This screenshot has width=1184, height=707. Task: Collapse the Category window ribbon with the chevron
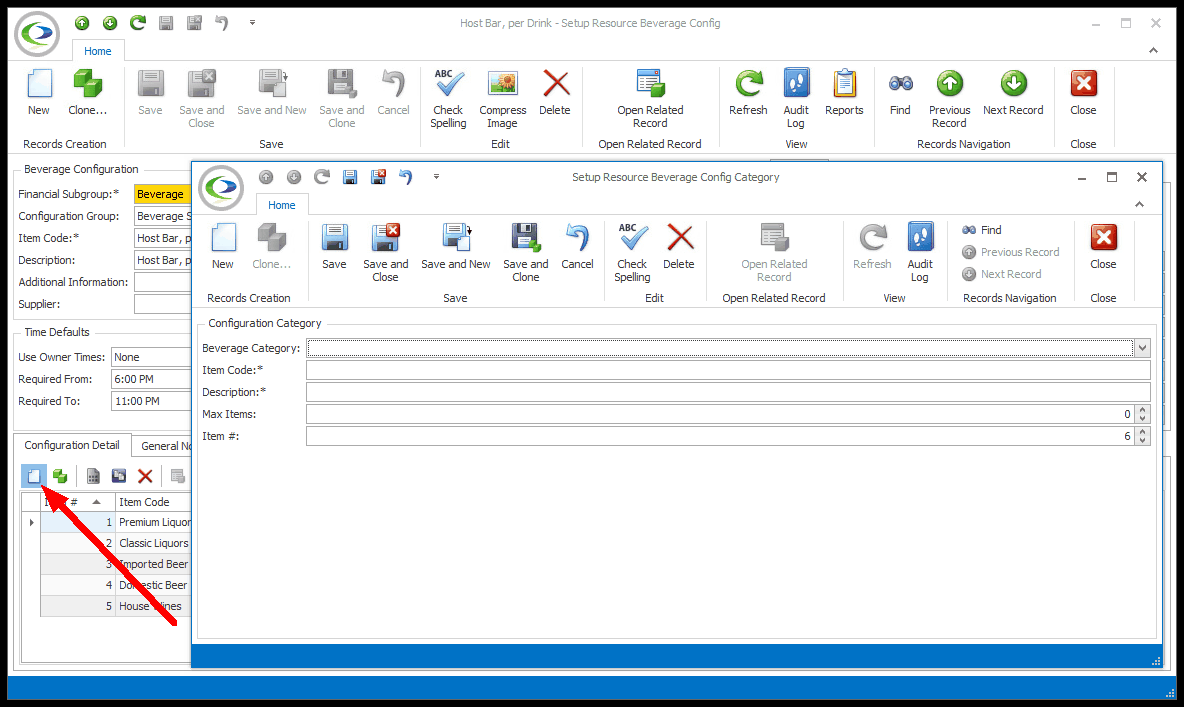pos(1139,205)
